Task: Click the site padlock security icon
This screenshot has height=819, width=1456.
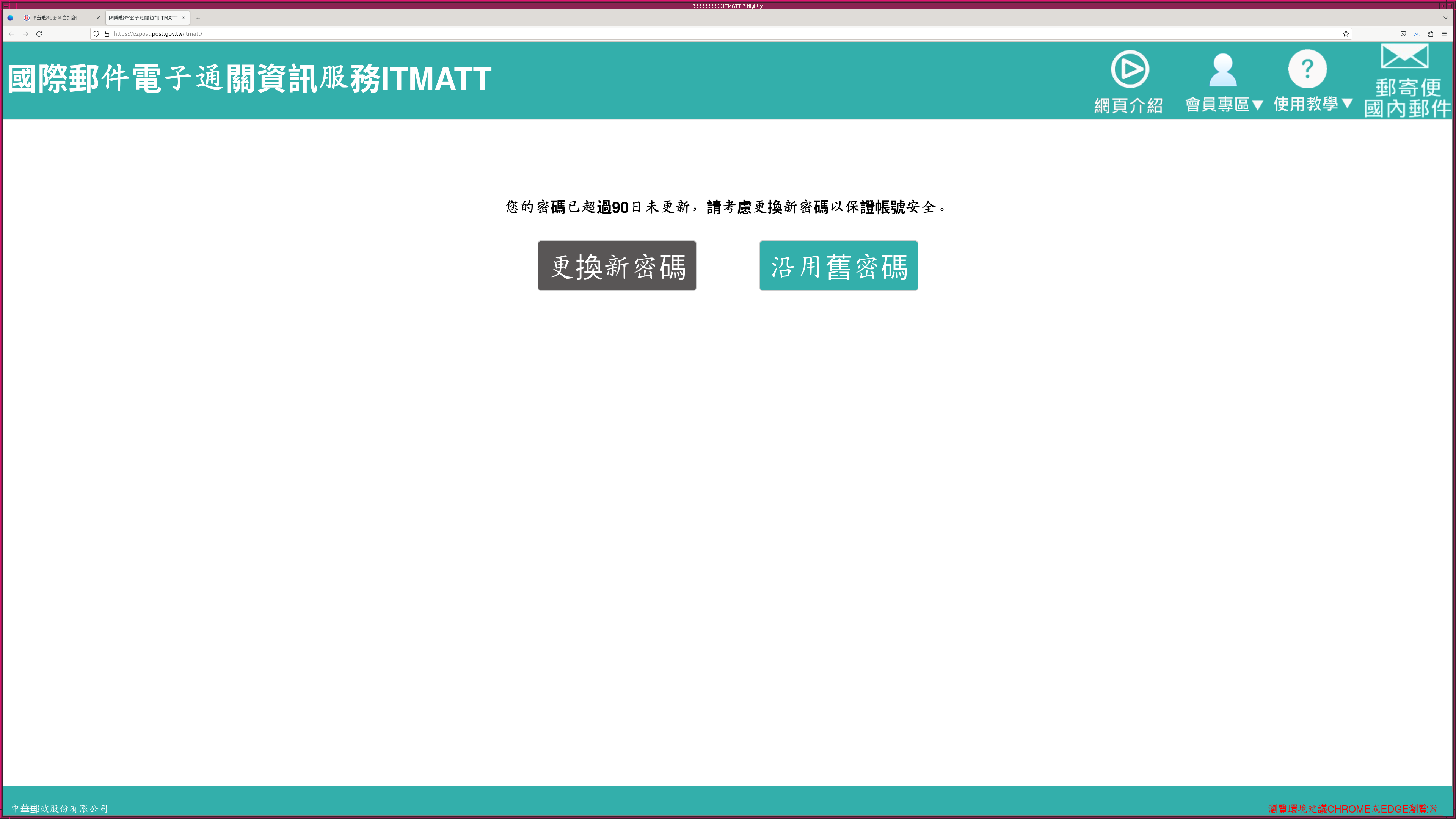Action: [107, 34]
